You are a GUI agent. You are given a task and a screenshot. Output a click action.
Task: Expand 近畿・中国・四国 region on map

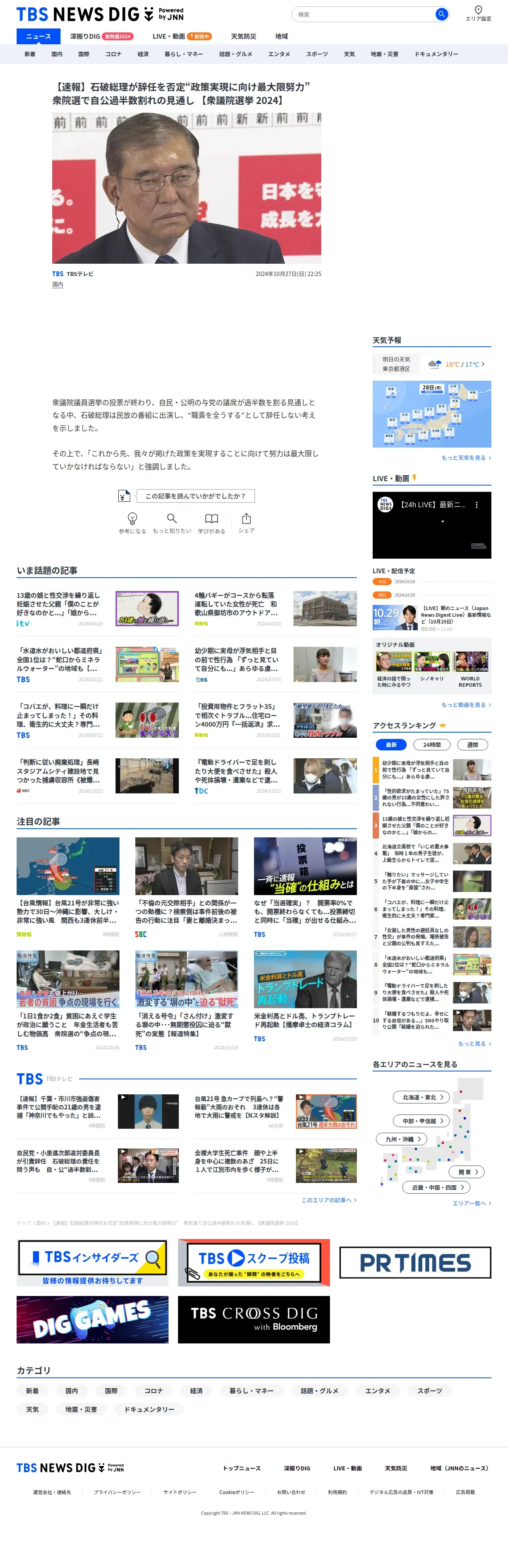tap(437, 1187)
